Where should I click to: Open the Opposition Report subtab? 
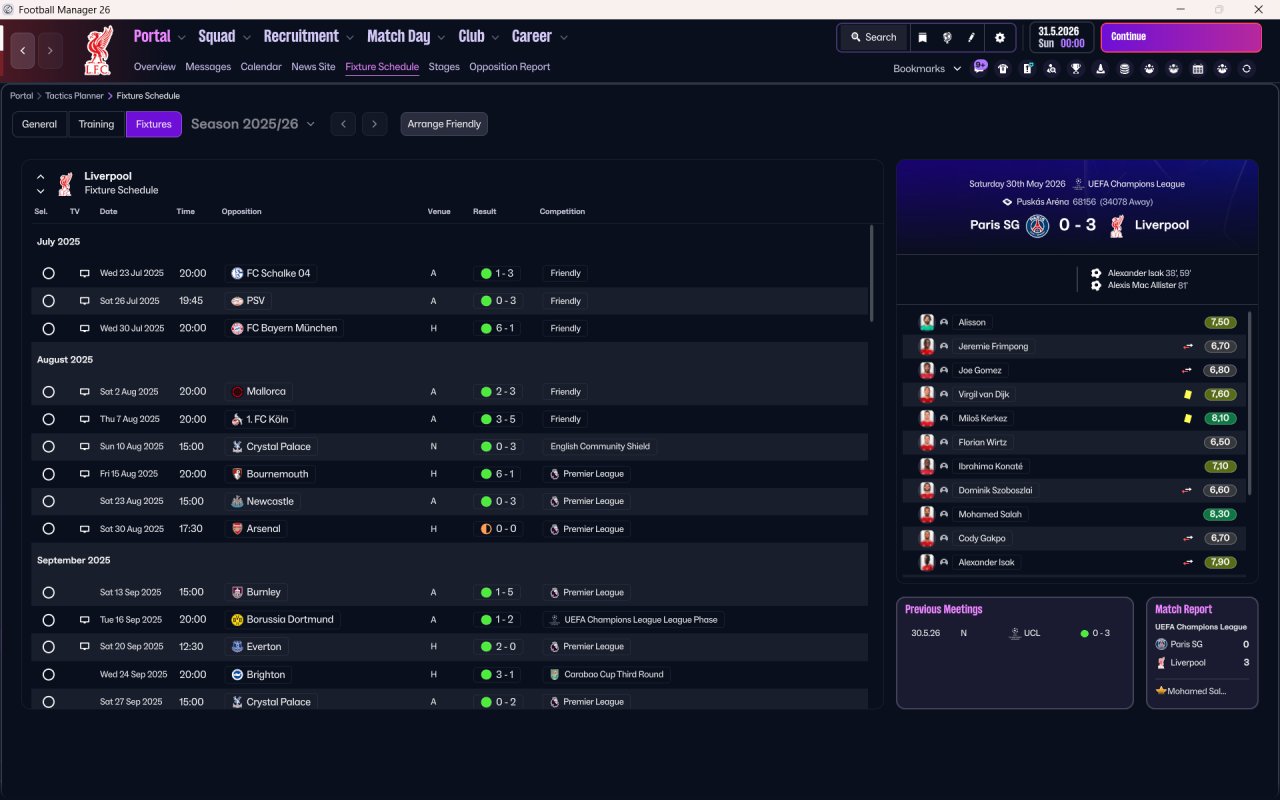click(x=509, y=67)
